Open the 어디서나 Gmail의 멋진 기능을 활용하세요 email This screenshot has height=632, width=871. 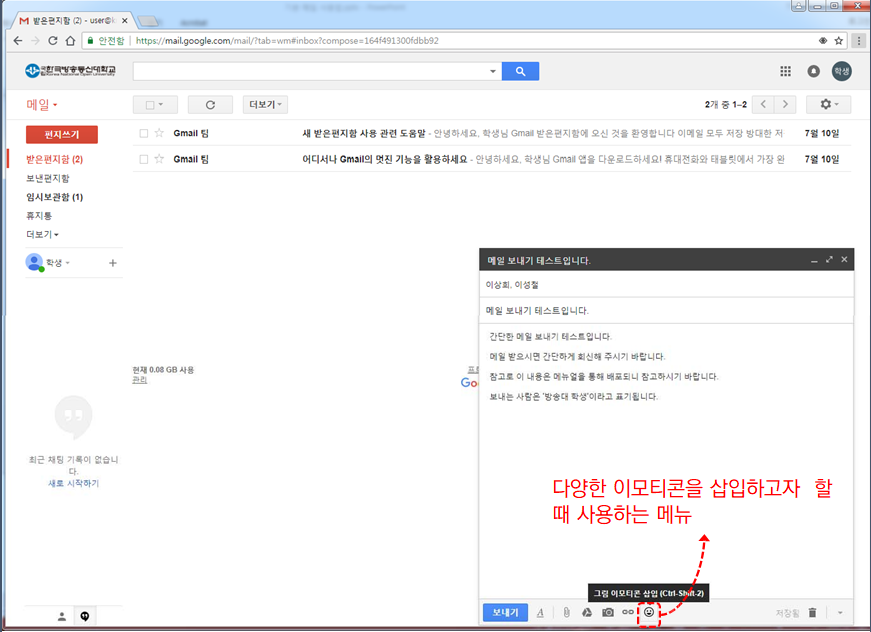[x=492, y=159]
